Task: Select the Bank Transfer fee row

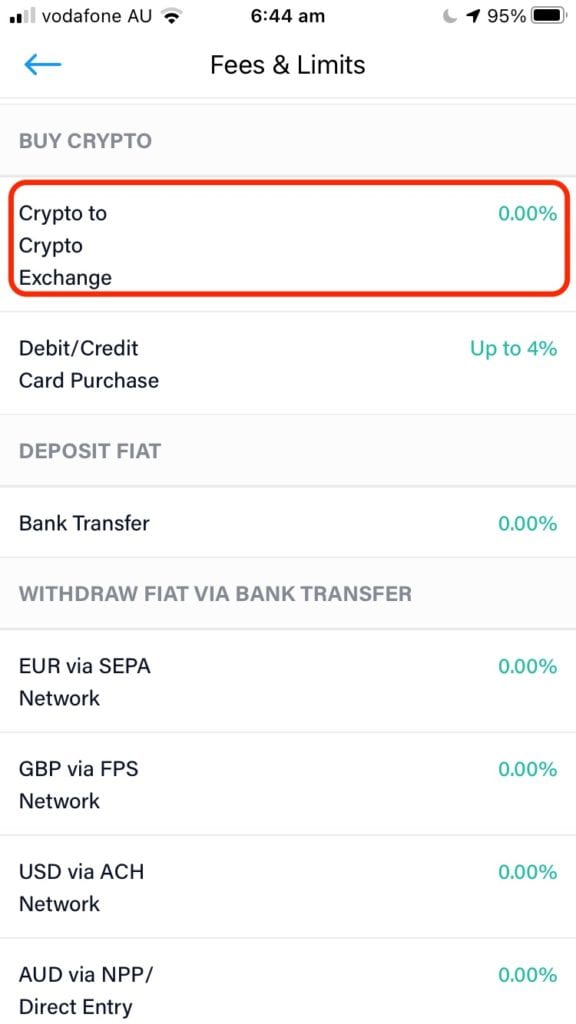Action: pos(288,523)
